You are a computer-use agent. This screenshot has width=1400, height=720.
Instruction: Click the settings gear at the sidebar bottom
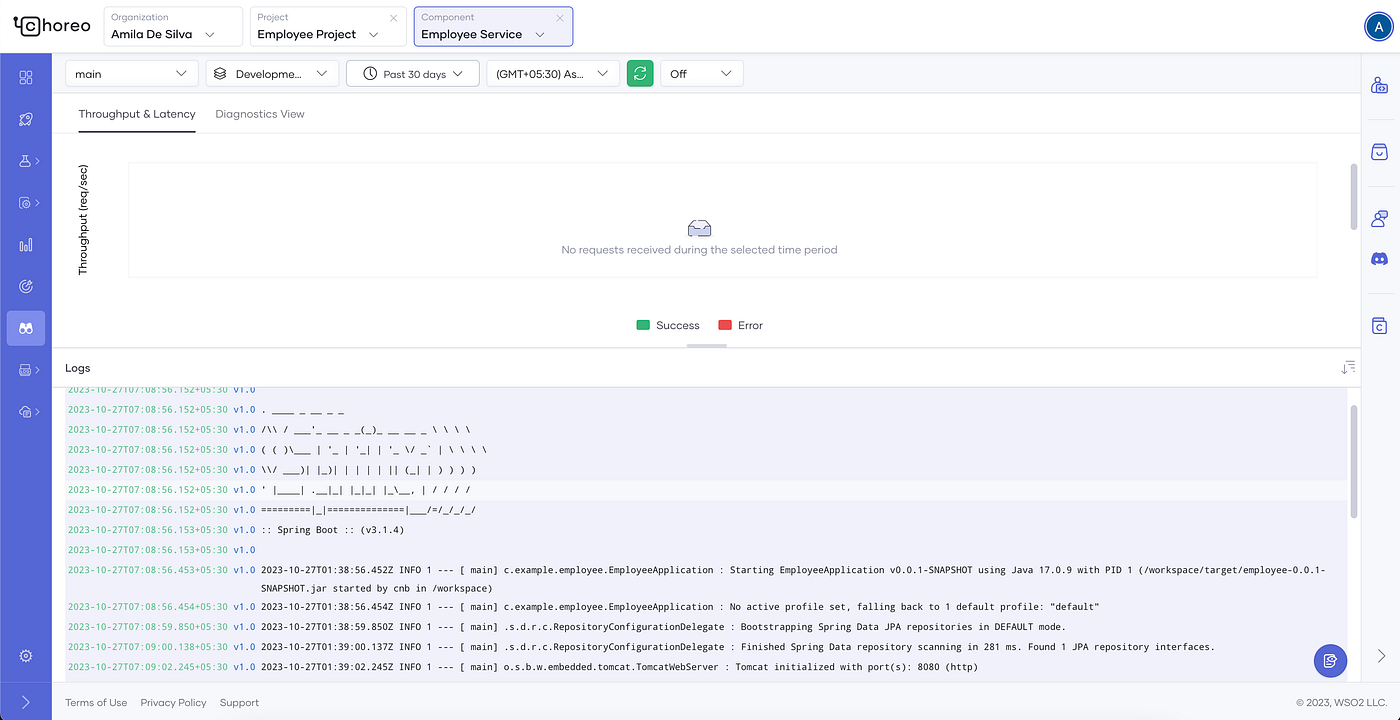26,656
